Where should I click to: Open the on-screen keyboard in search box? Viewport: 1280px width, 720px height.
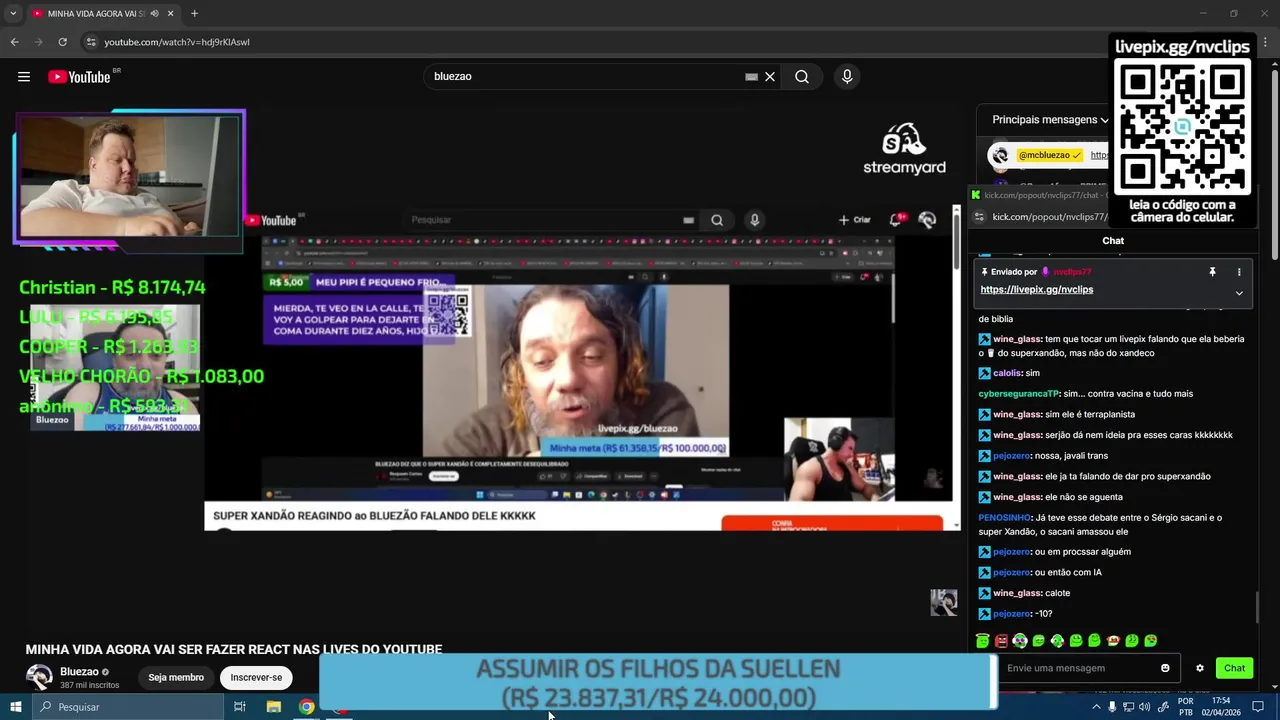(751, 77)
